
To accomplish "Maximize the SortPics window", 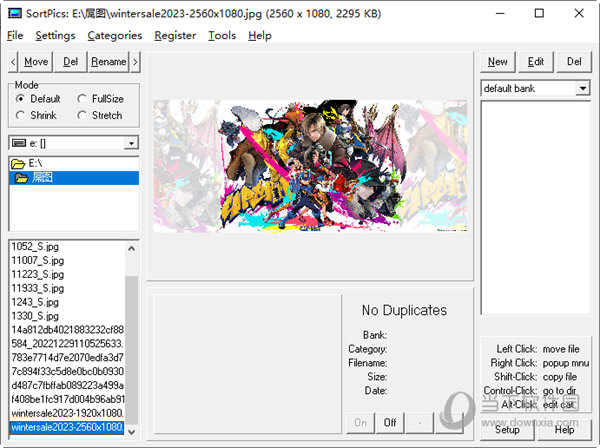I will (539, 14).
